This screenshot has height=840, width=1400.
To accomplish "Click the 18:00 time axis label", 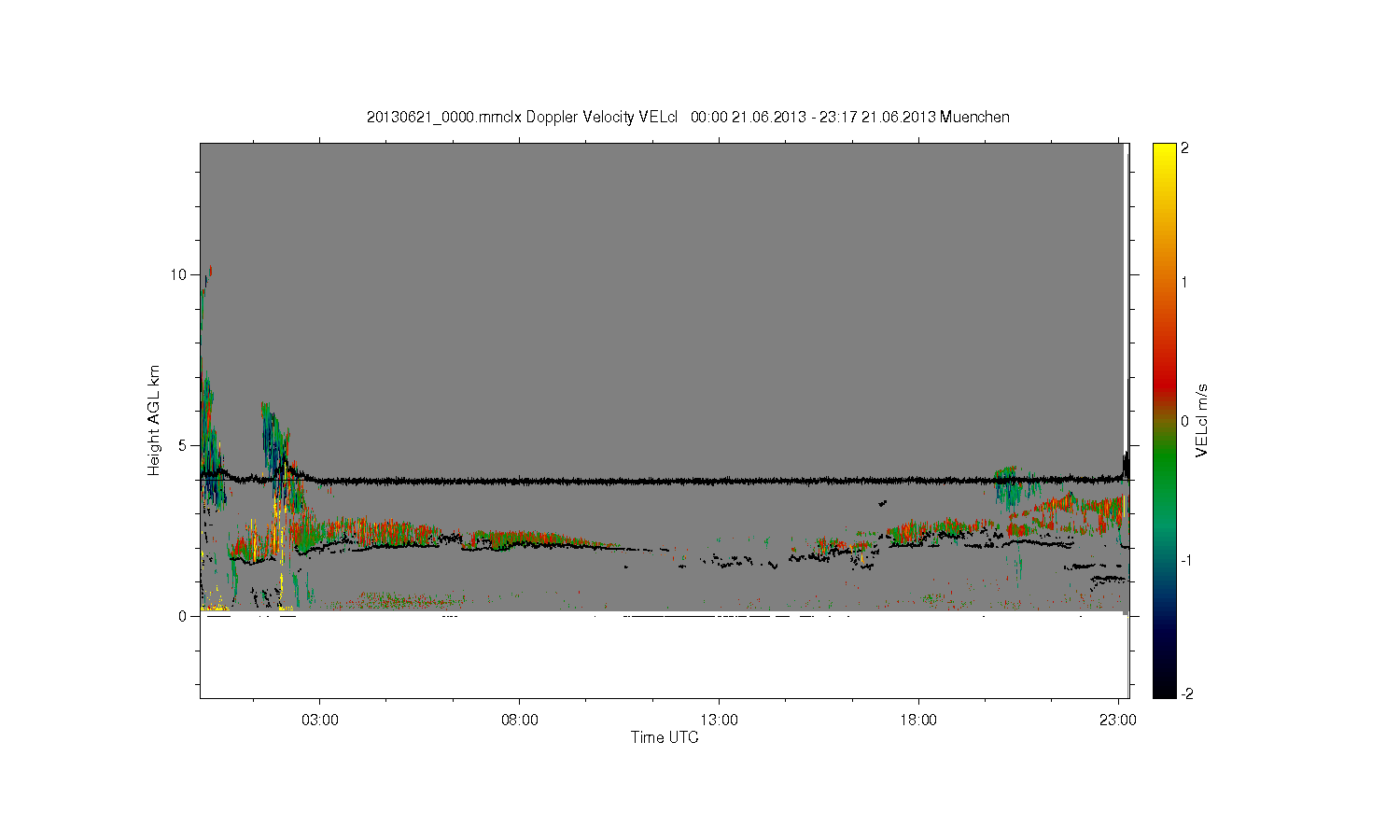I will 919,721.
